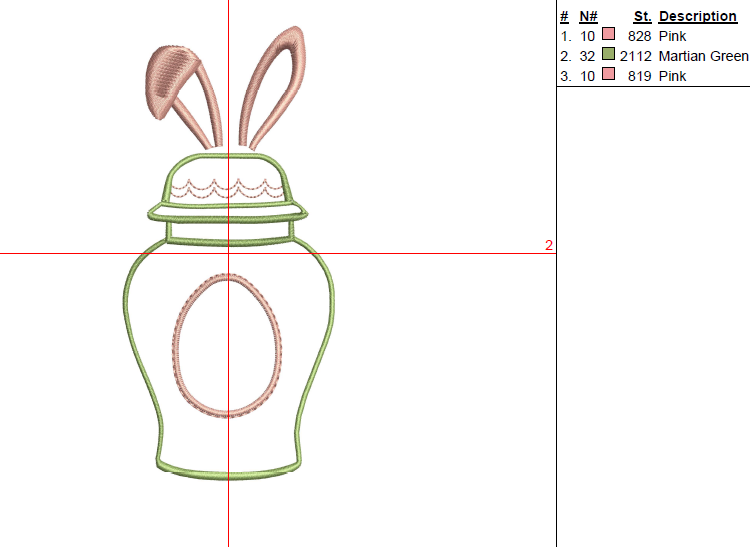Click the 'N#' column header
The width and height of the screenshot is (750, 547).
click(x=588, y=16)
